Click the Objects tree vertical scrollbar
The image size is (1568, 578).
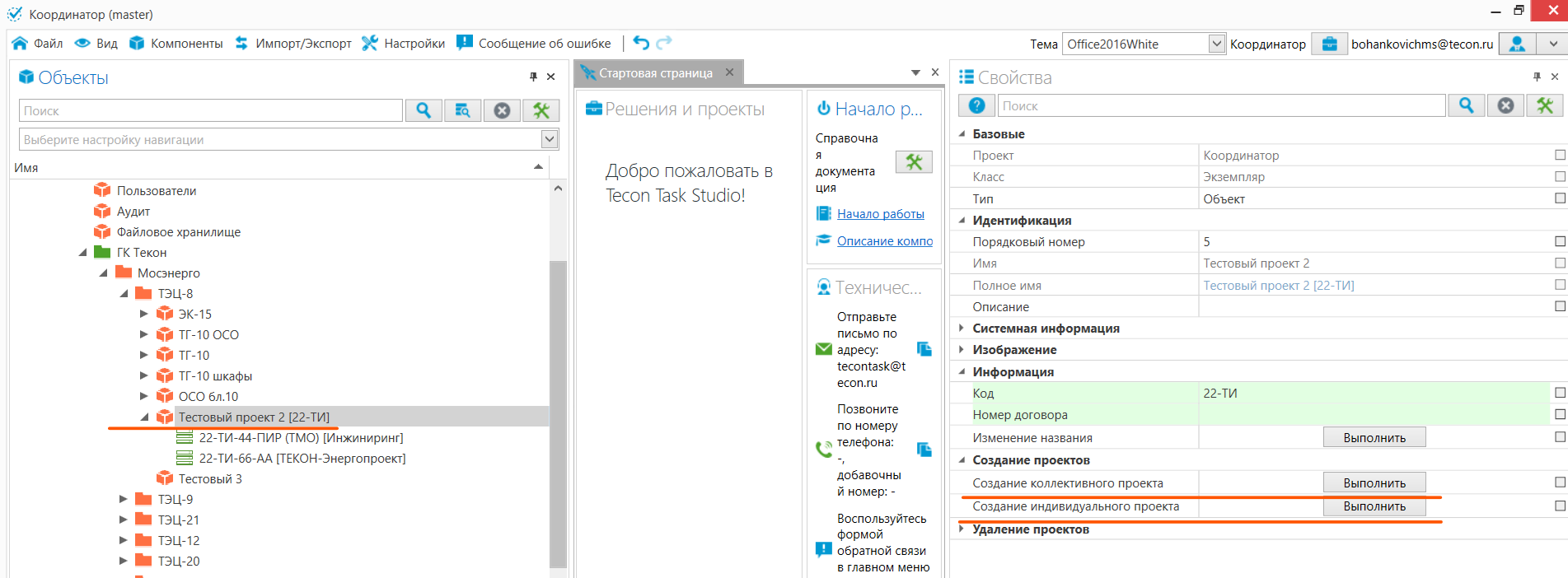[x=558, y=412]
